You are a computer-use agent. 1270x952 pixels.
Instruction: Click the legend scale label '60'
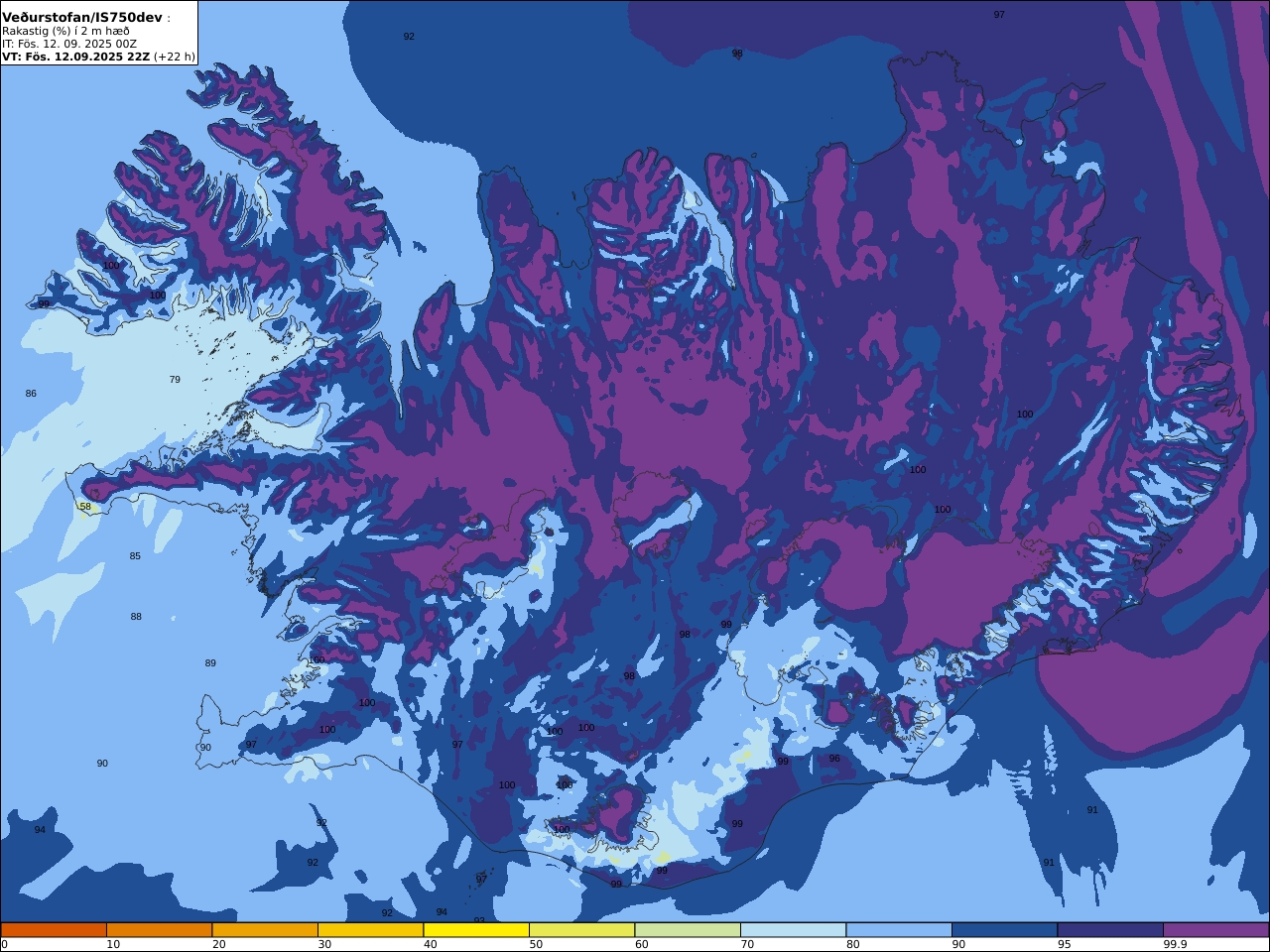(x=642, y=944)
